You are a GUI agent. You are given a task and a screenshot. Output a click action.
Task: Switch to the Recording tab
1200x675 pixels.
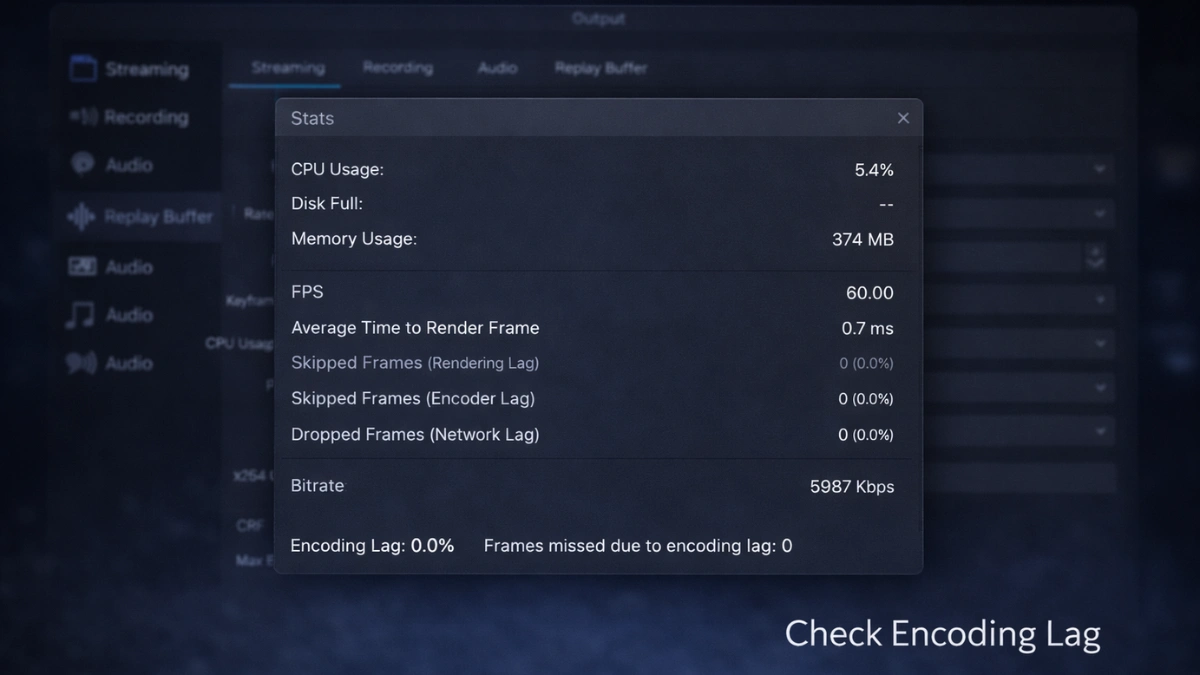coord(398,67)
